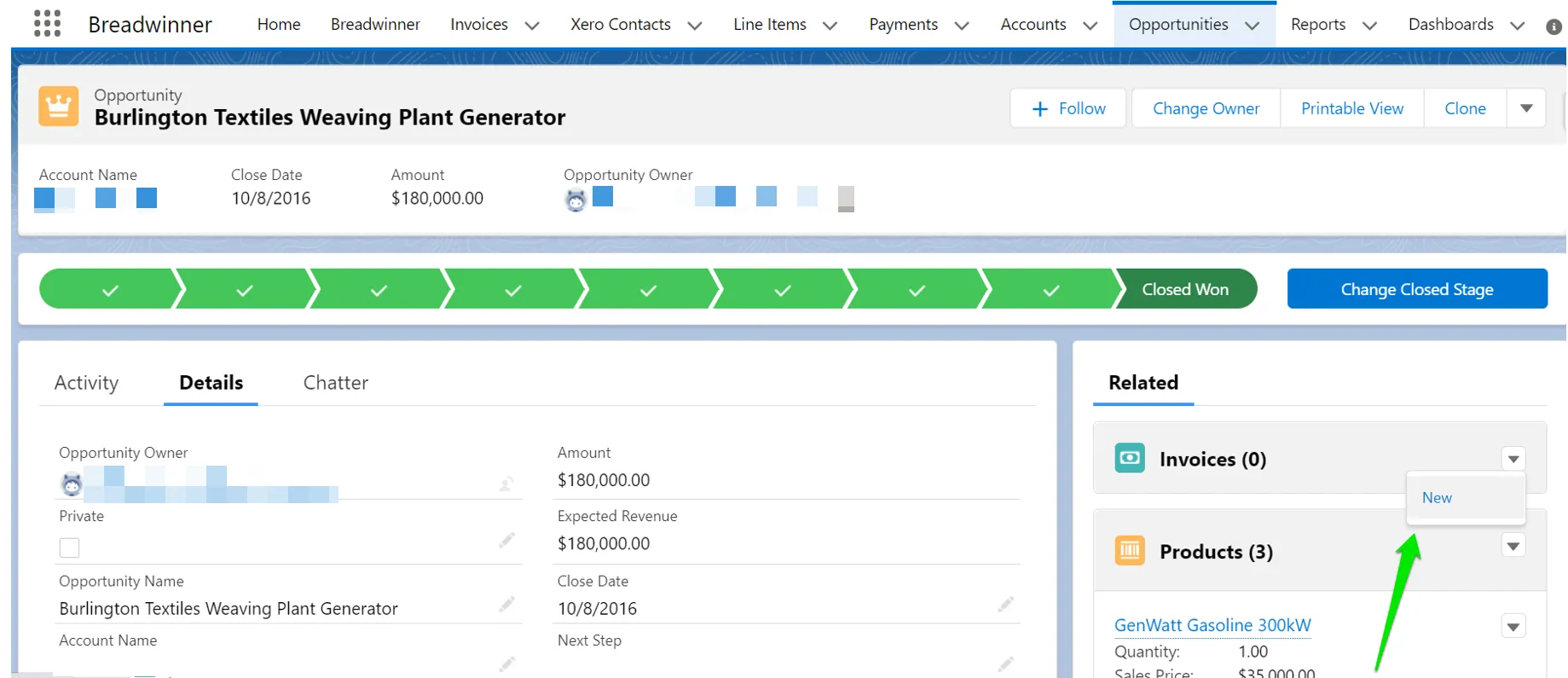Click the owner avatar in Details tab
1568x678 pixels.
pos(72,484)
